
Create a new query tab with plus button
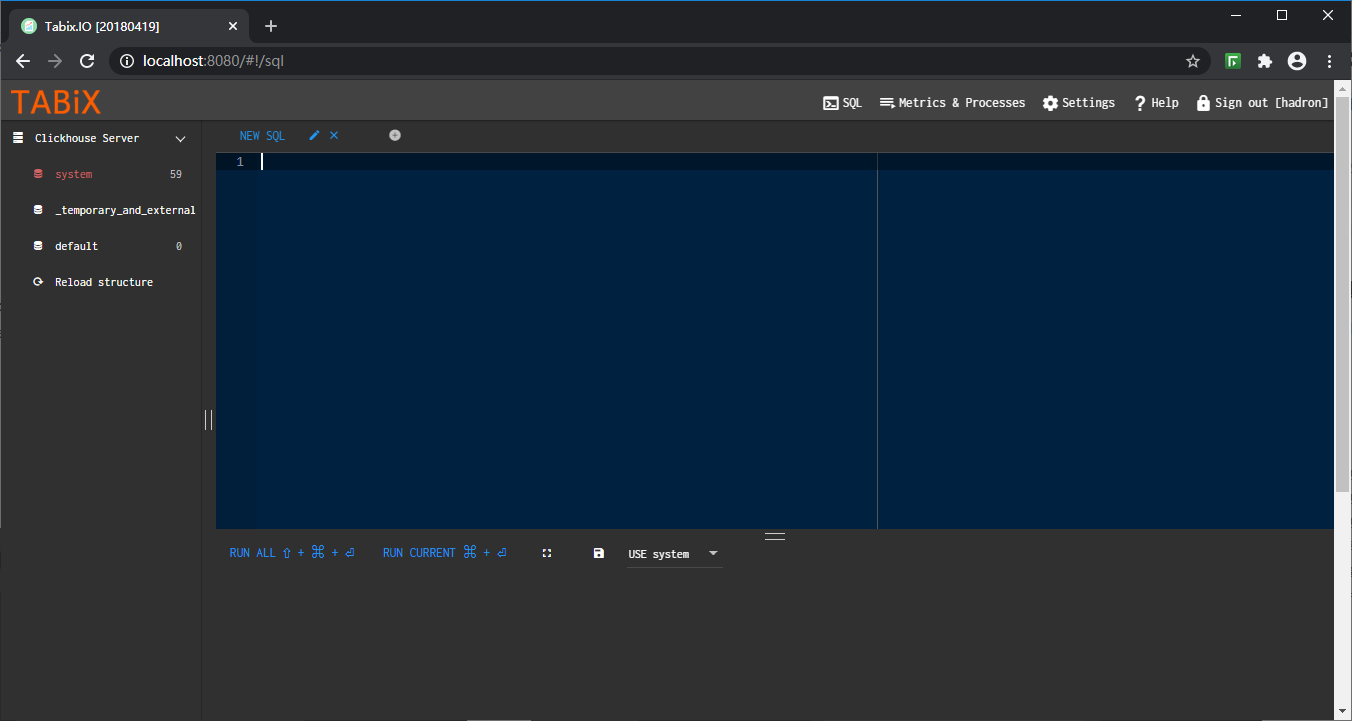pos(394,135)
